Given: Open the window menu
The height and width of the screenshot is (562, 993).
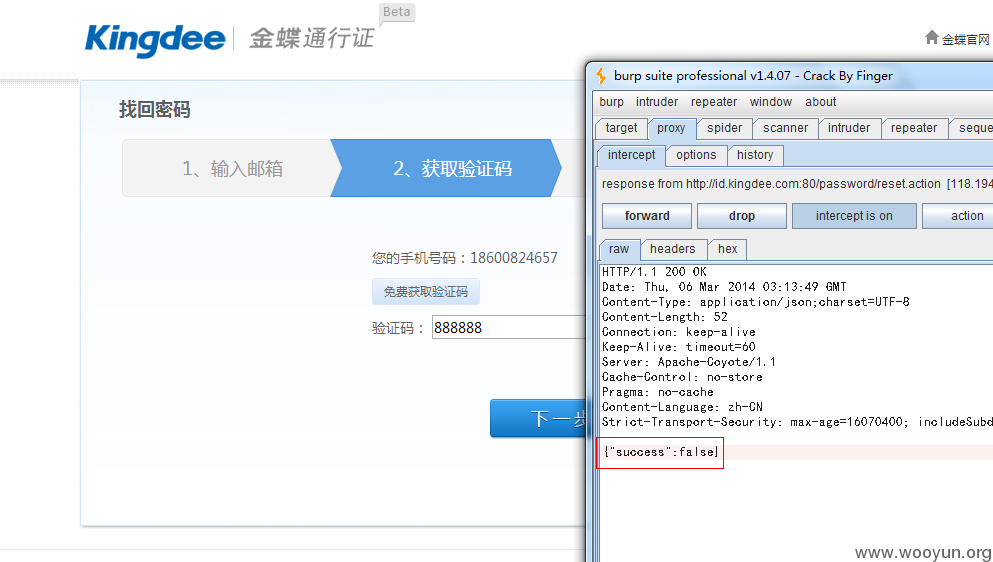Looking at the screenshot, I should click(771, 102).
